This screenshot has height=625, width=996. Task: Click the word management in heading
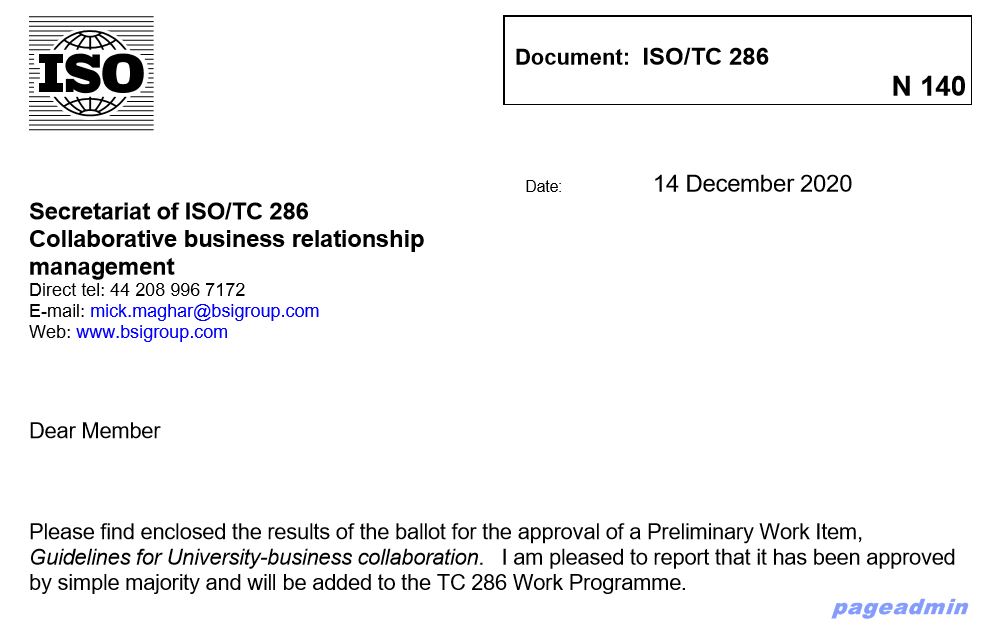click(x=102, y=267)
